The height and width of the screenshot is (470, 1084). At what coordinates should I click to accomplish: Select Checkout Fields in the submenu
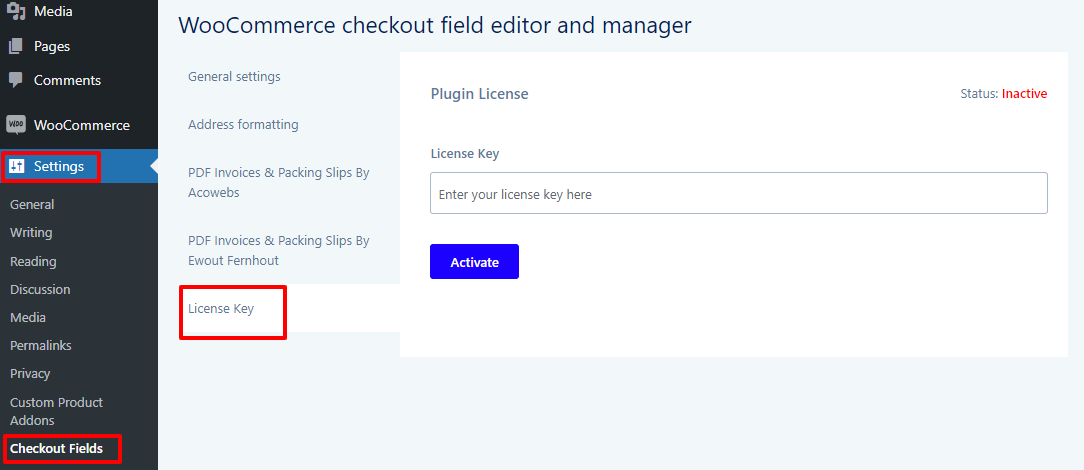[56, 449]
